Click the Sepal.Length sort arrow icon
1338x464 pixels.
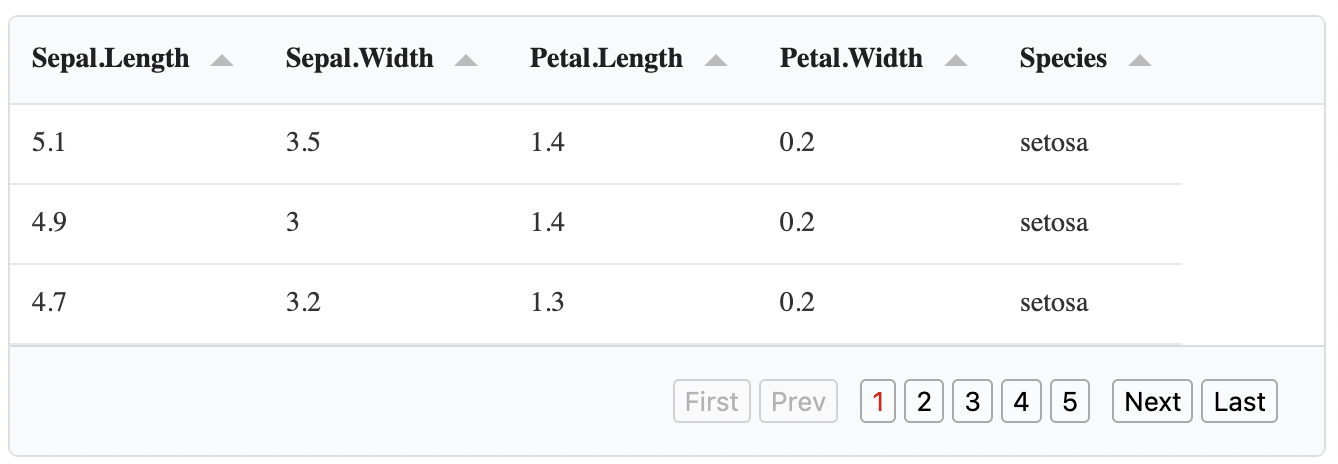[222, 62]
